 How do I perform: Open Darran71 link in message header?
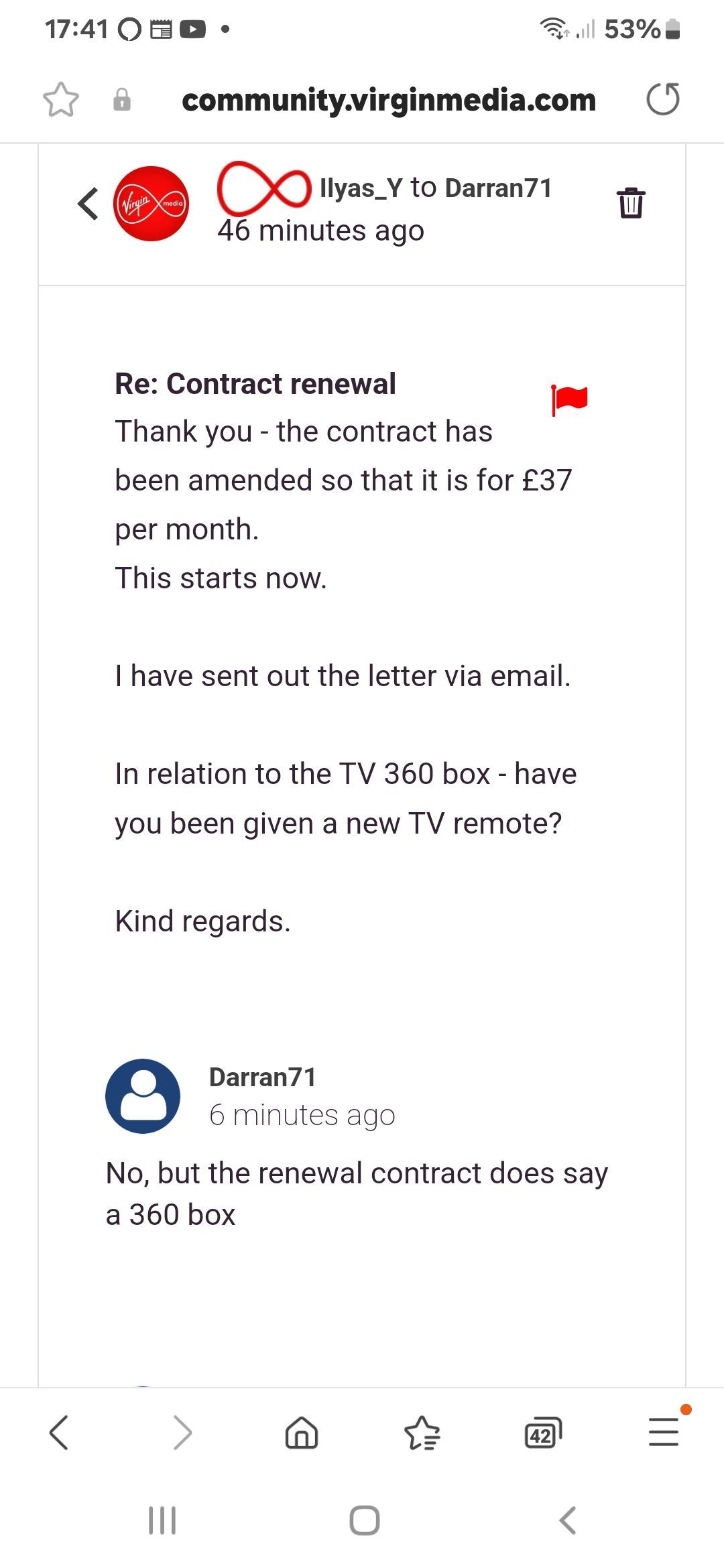tap(499, 188)
